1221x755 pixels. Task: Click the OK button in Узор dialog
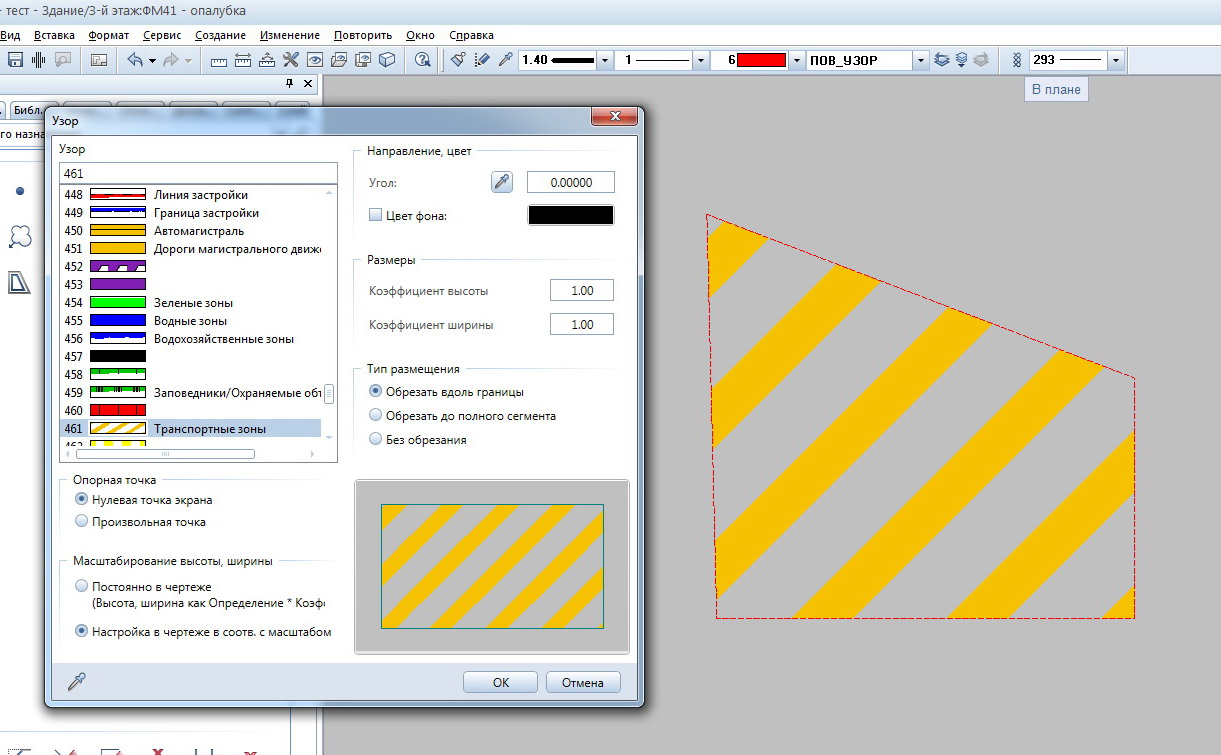pyautogui.click(x=501, y=682)
